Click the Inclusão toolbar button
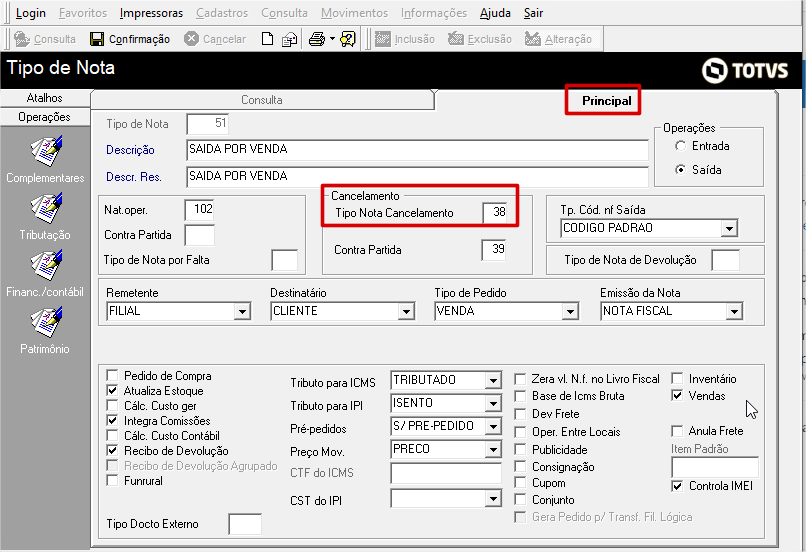Viewport: 806px width, 552px height. pyautogui.click(x=405, y=39)
